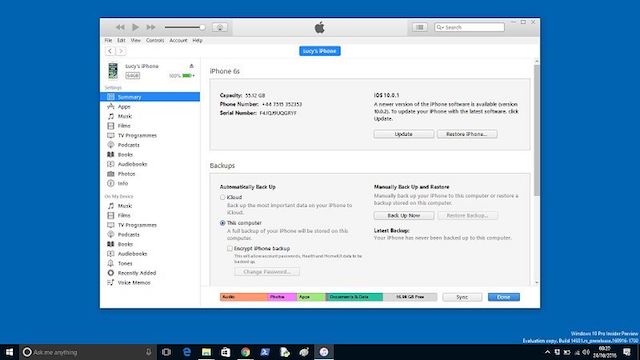640x360 pixels.
Task: Click the Lucy's iPhone device button
Action: 320,51
